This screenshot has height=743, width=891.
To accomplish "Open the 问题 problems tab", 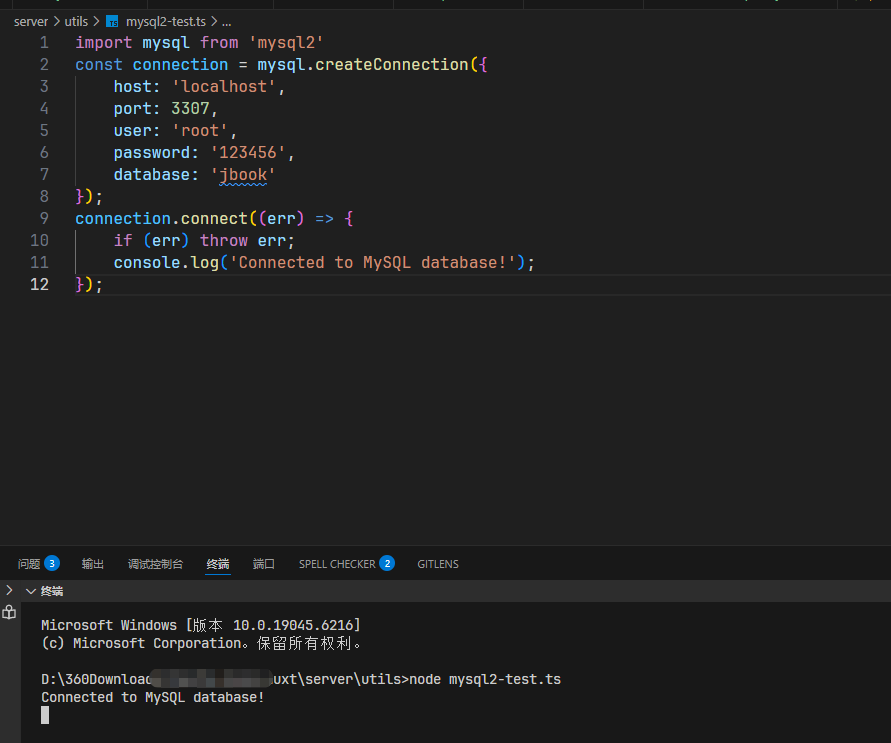I will coord(29,563).
